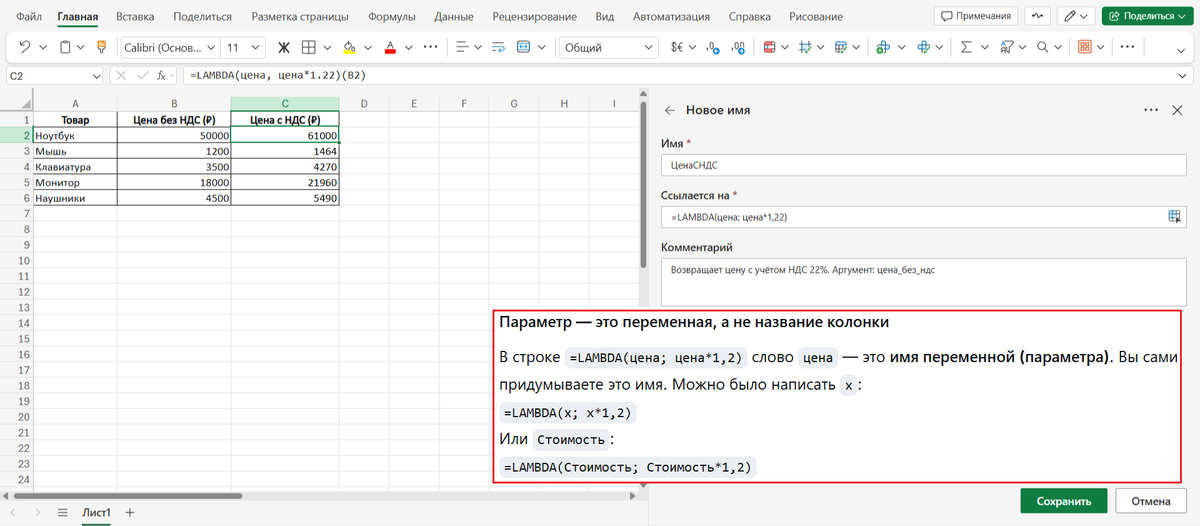Click the Conditional Formatting icon
This screenshot has height=526, width=1200.
pyautogui.click(x=769, y=47)
